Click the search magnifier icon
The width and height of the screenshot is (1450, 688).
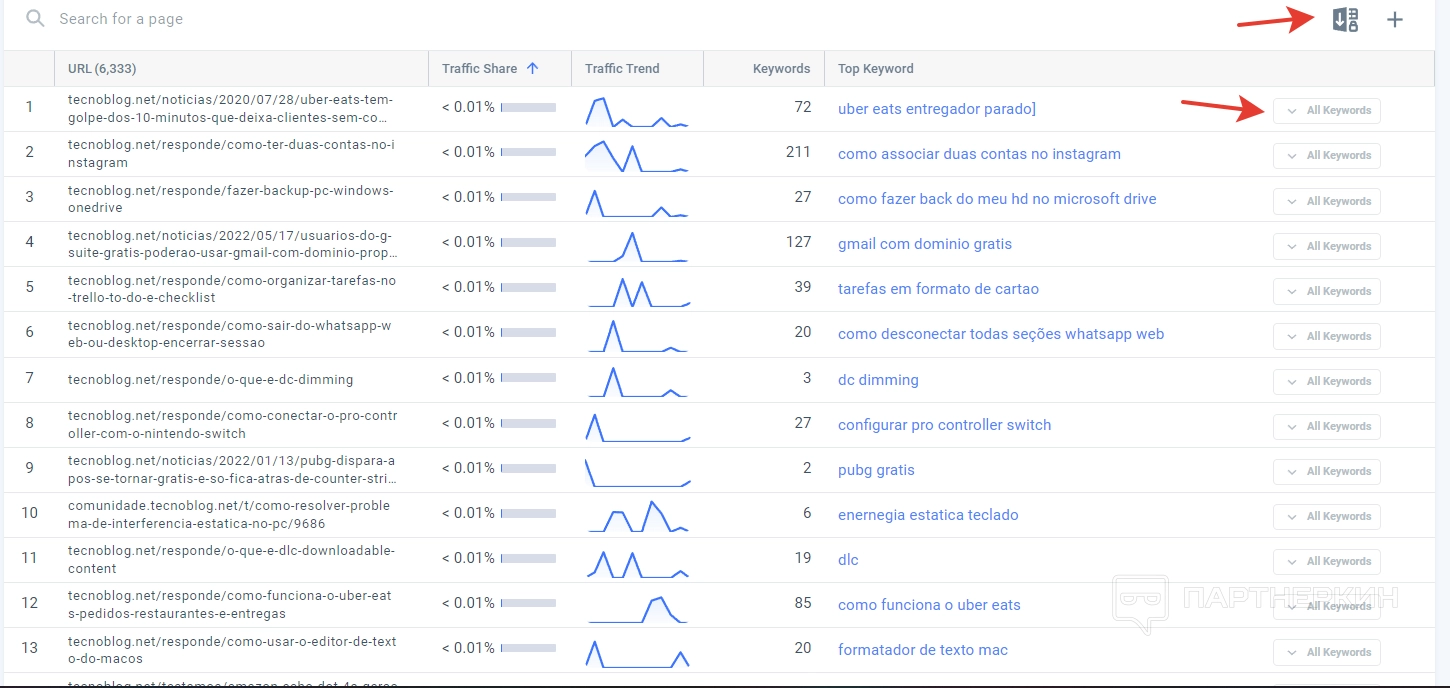36,19
